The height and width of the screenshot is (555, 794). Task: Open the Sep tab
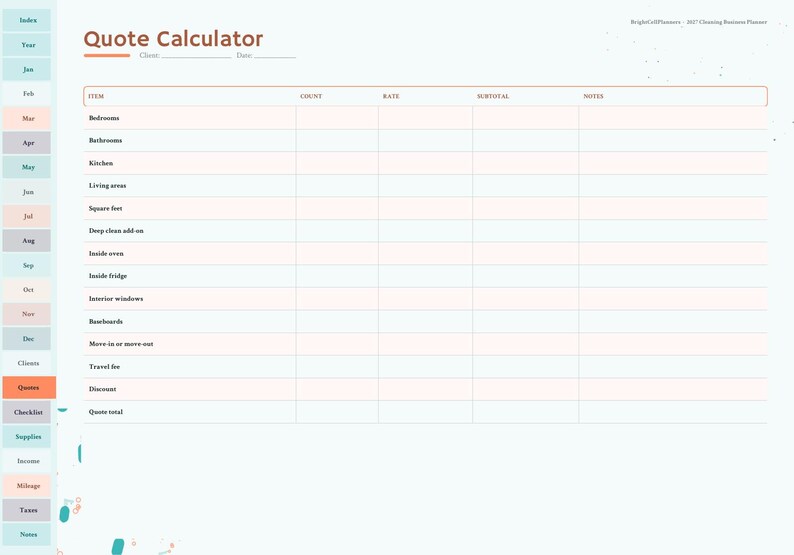27,265
